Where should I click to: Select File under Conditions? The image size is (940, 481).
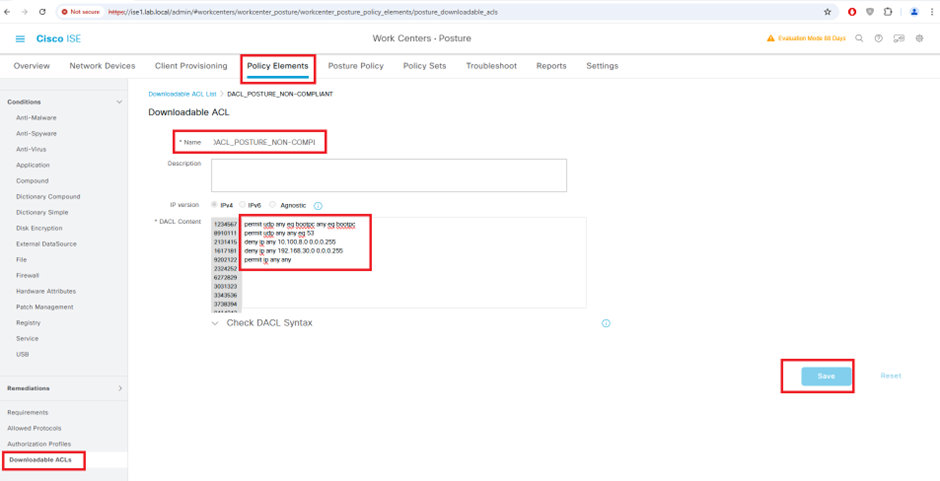point(21,260)
